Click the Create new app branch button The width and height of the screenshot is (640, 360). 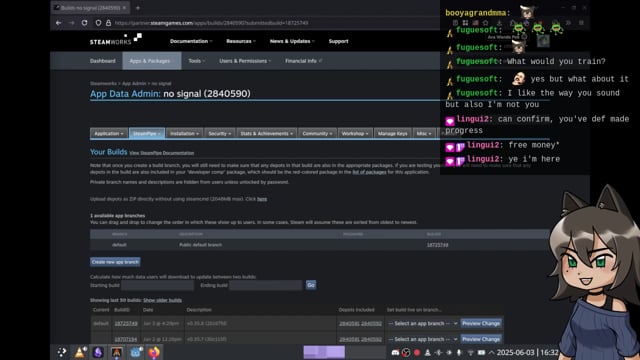point(115,262)
